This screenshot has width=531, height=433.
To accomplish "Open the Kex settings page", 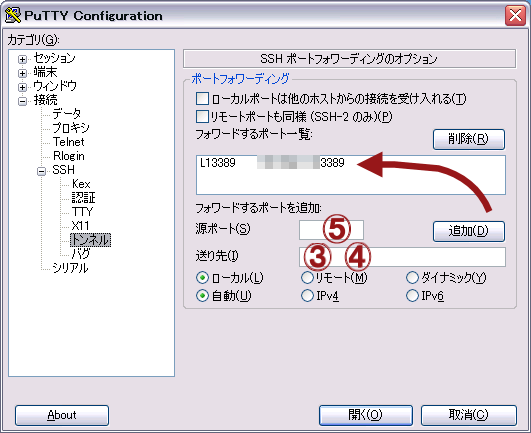I will tap(81, 184).
